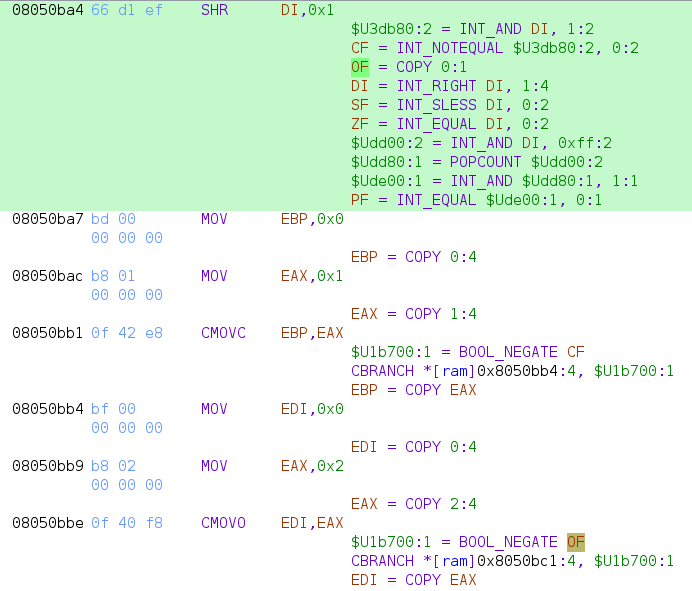Select address 08050bac
This screenshot has height=591, width=692.
(48, 276)
